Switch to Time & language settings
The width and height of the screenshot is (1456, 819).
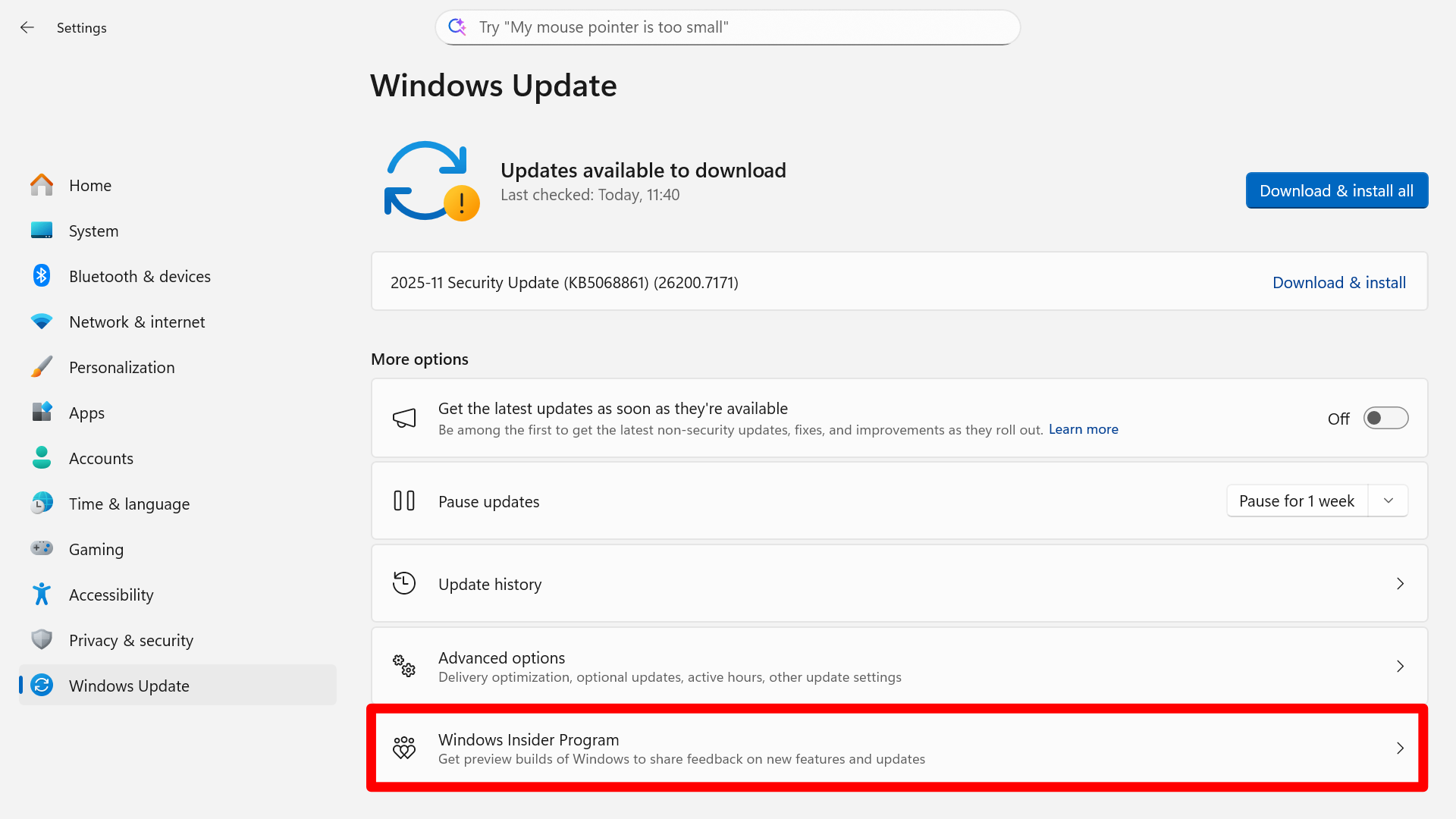click(129, 503)
